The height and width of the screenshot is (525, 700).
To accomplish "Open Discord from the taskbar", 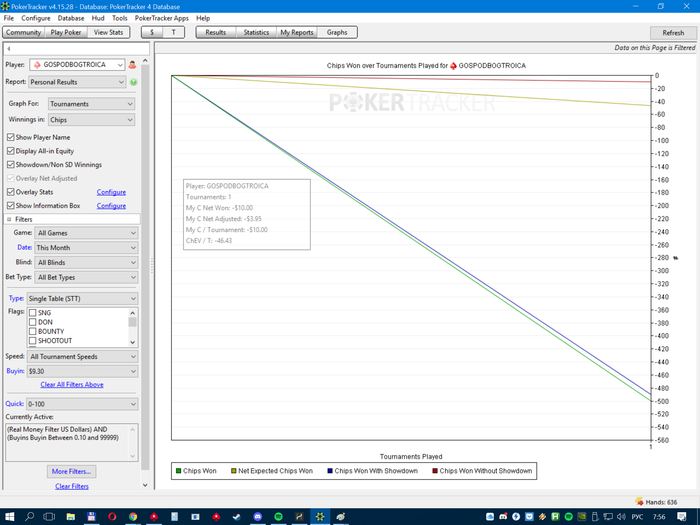I will click(258, 517).
